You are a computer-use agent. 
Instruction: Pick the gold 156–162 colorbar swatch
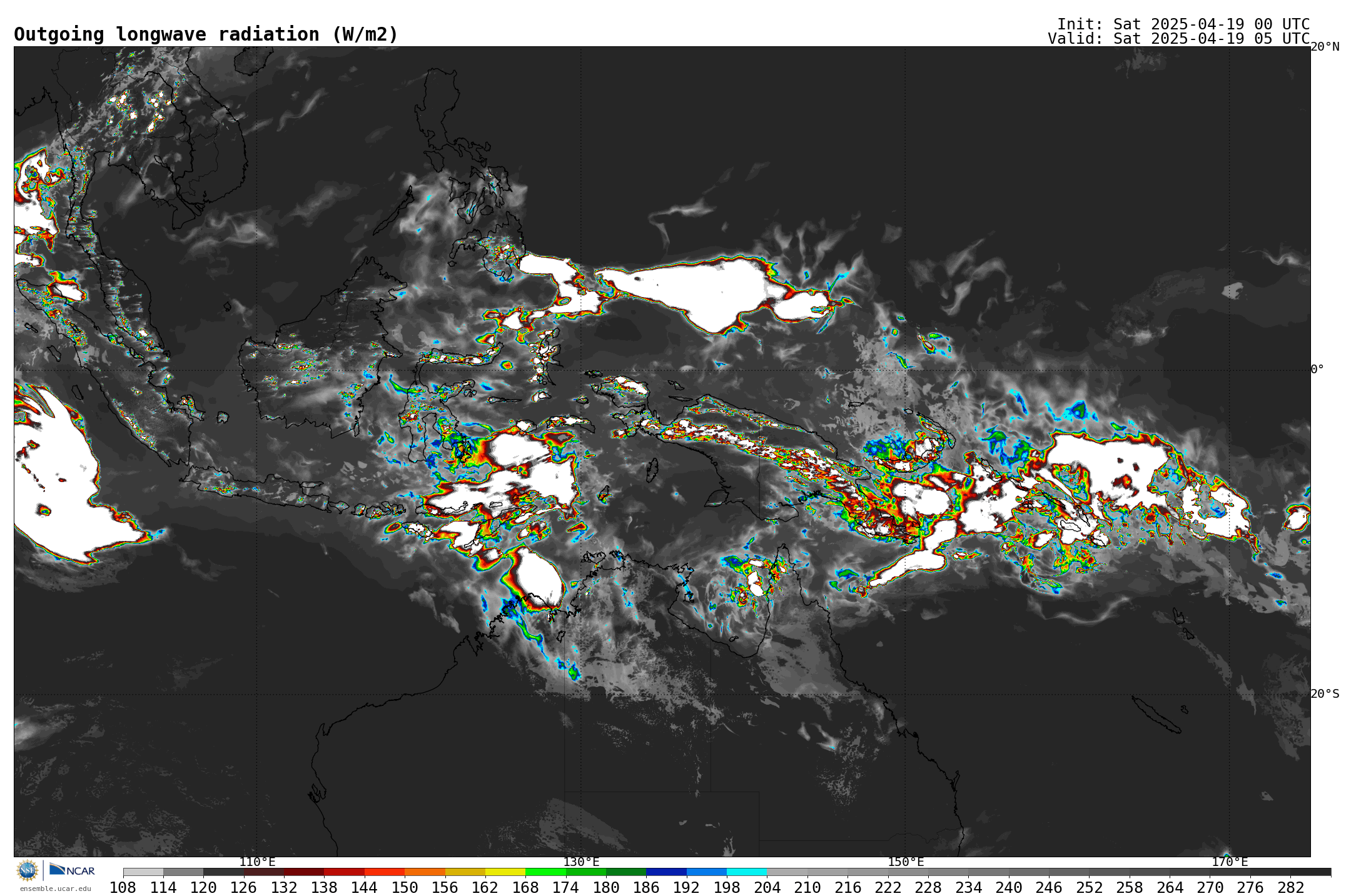tap(465, 872)
